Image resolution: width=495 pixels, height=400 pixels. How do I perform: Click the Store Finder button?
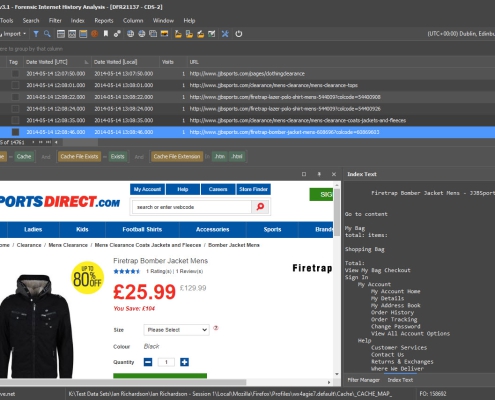(x=253, y=189)
